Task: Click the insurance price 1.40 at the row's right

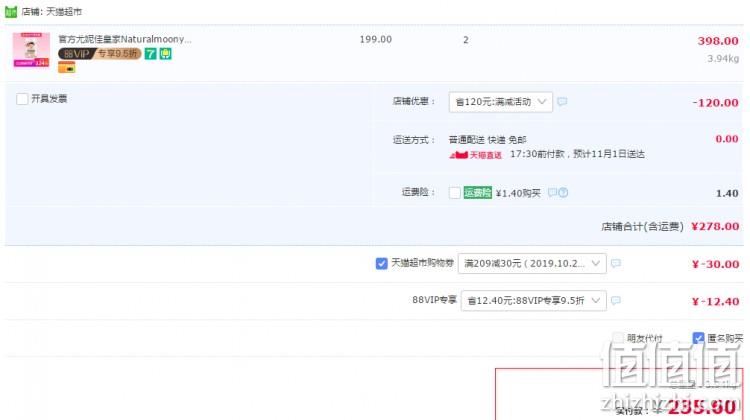Action: point(727,193)
